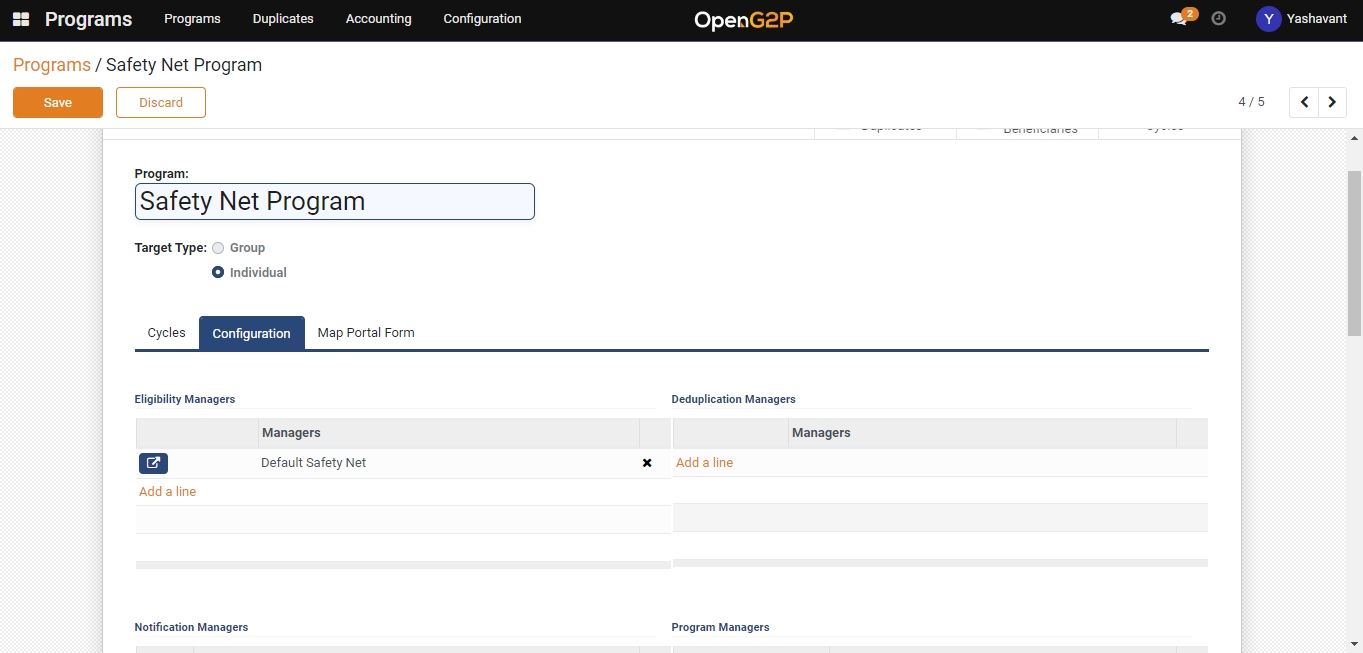Open the activities clock icon
This screenshot has width=1363, height=653.
click(1218, 19)
